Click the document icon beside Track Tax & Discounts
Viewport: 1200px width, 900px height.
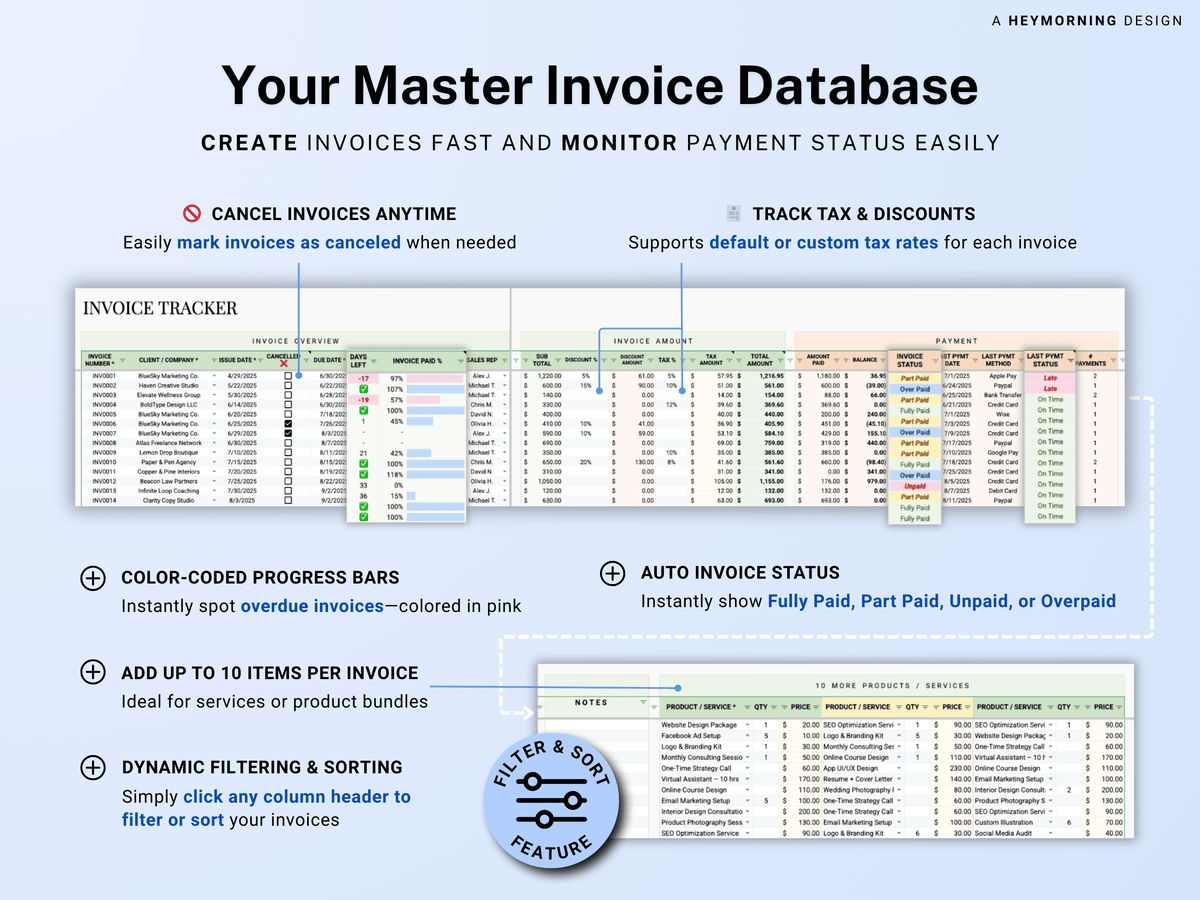734,213
